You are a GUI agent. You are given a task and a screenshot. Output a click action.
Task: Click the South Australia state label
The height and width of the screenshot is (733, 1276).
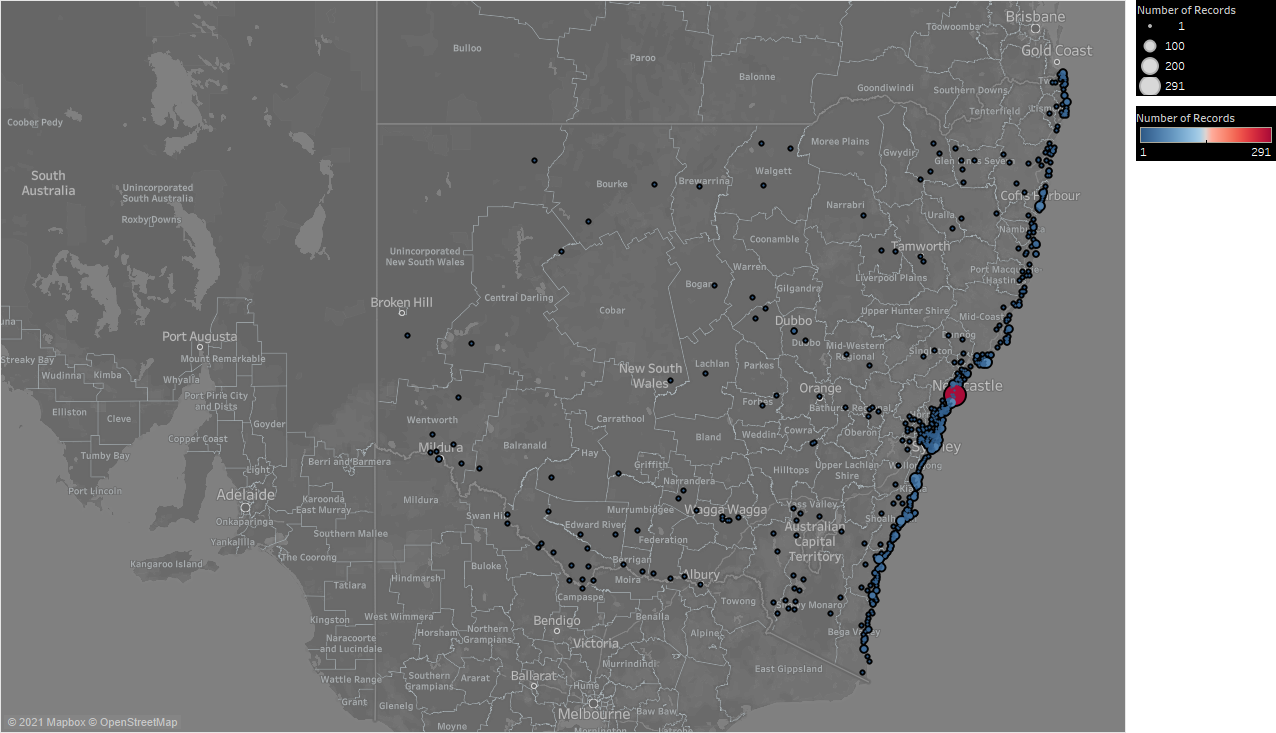tap(48, 183)
